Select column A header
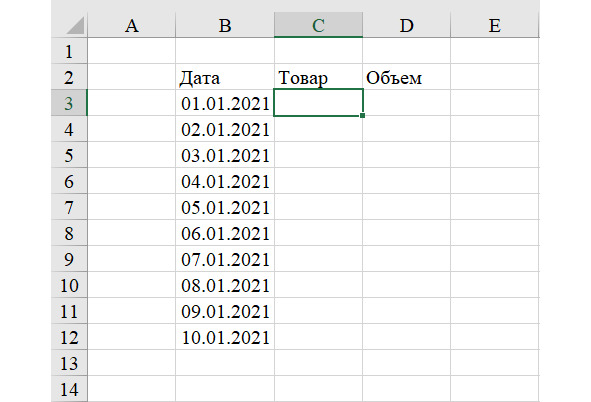 coord(132,25)
